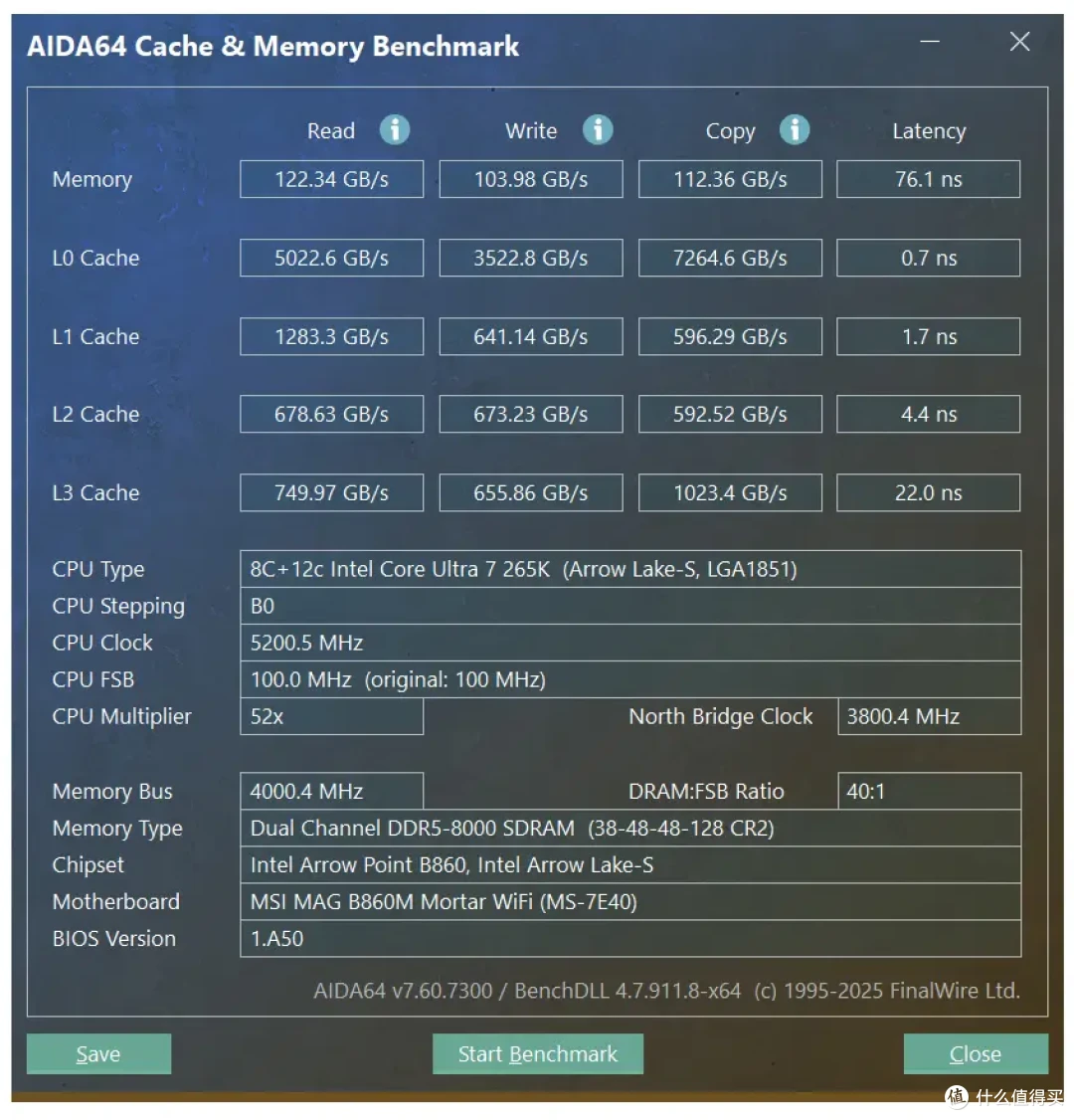Select L3 Cache write 655.86 GB/s
The width and height of the screenshot is (1074, 1120).
[x=531, y=492]
